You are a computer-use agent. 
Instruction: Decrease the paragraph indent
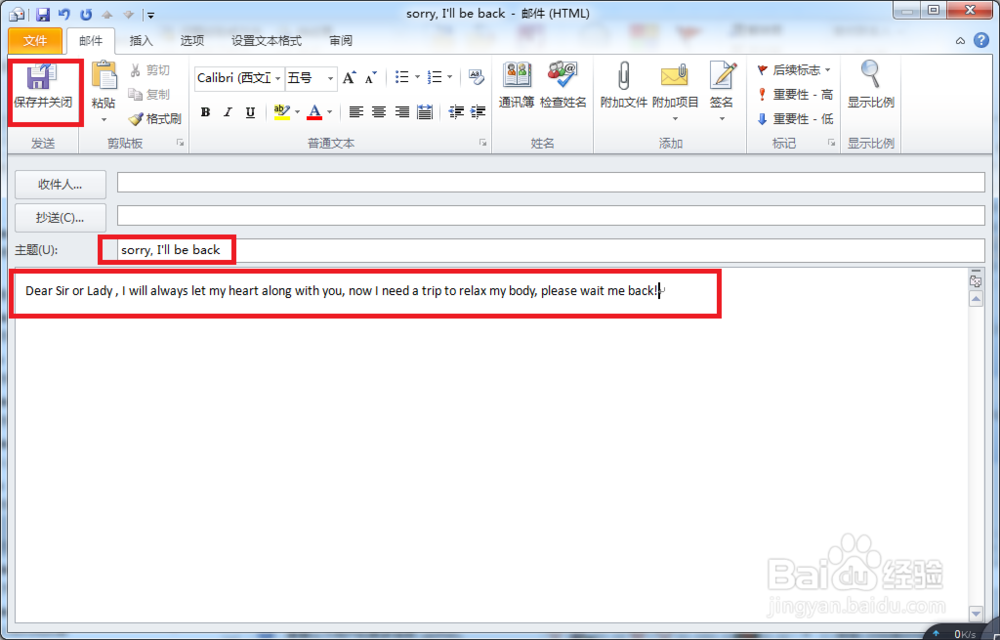455,112
